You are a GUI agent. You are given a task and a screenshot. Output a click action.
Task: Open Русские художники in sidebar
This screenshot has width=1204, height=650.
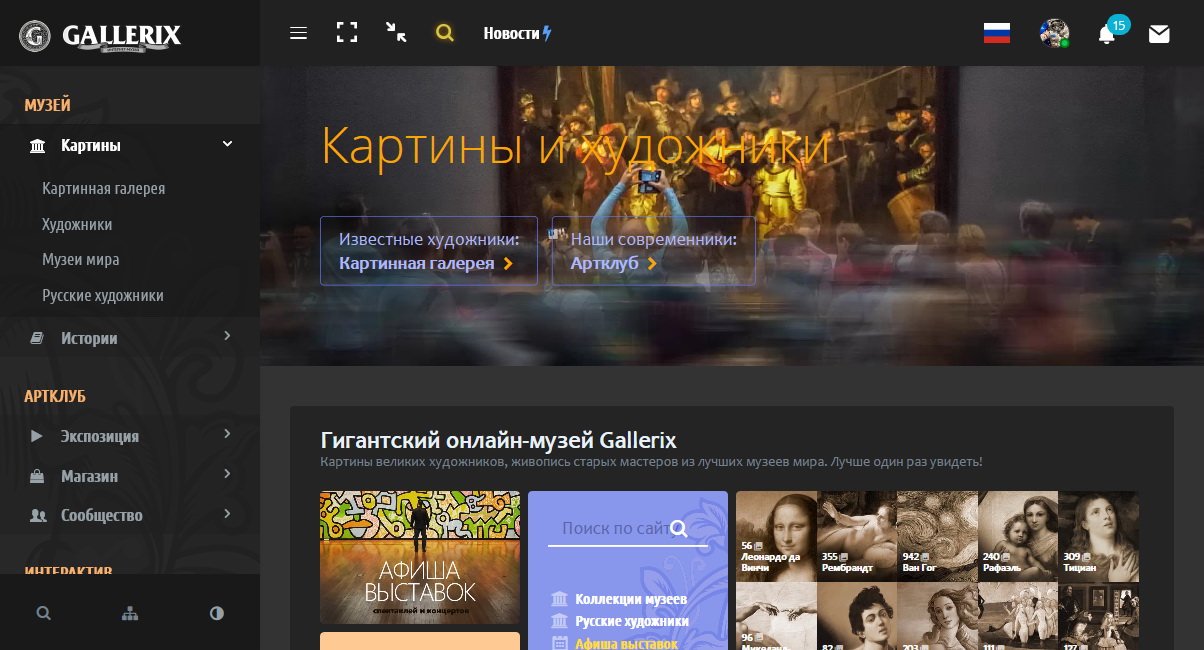pos(103,296)
